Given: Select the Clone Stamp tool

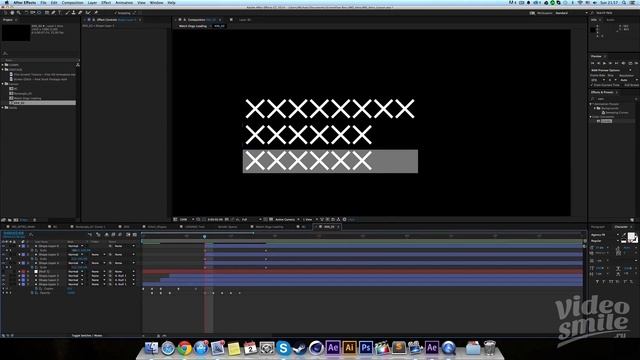Looking at the screenshot, I should click(x=73, y=13).
